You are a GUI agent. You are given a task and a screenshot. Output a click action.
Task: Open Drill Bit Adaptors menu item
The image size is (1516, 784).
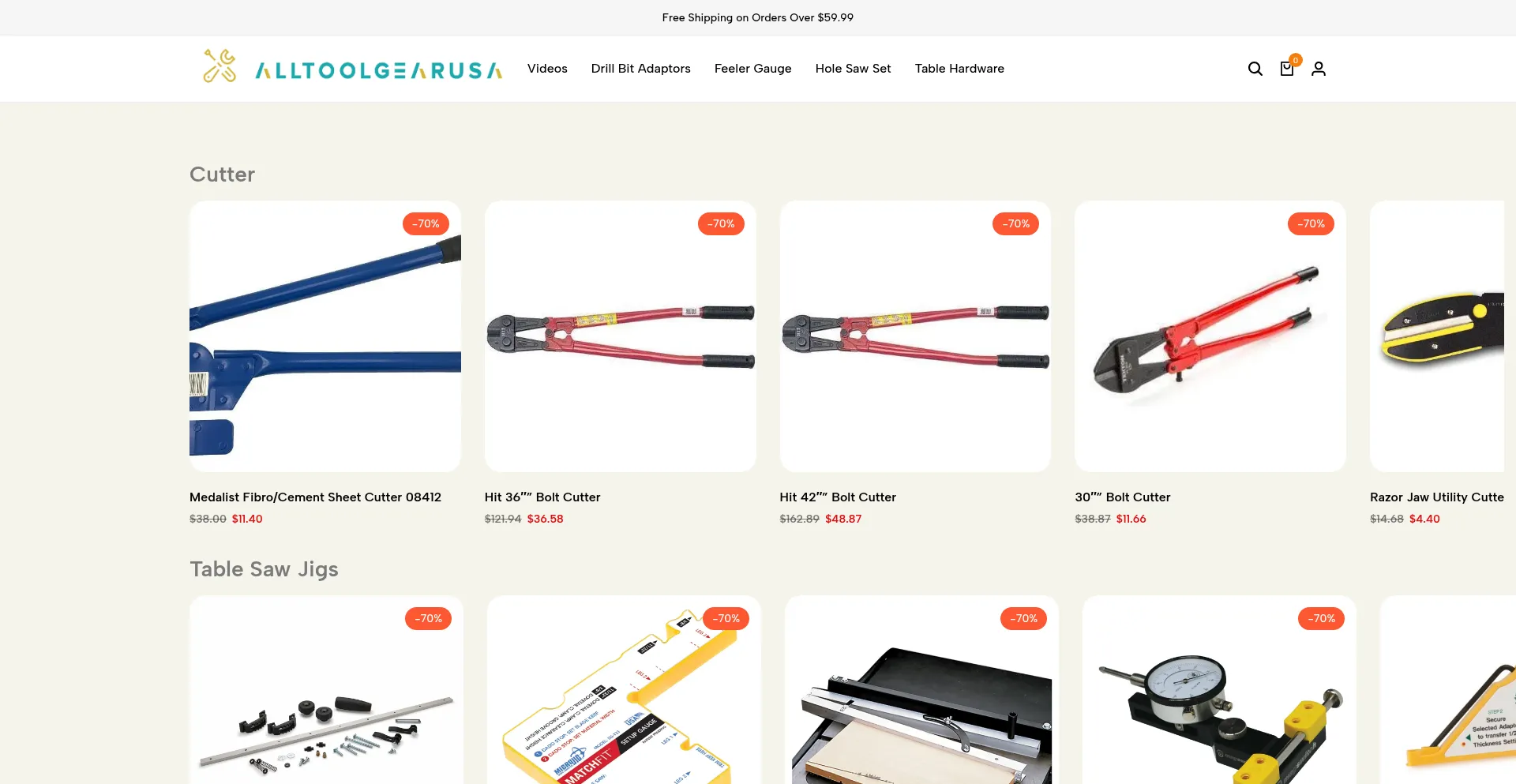pos(641,69)
